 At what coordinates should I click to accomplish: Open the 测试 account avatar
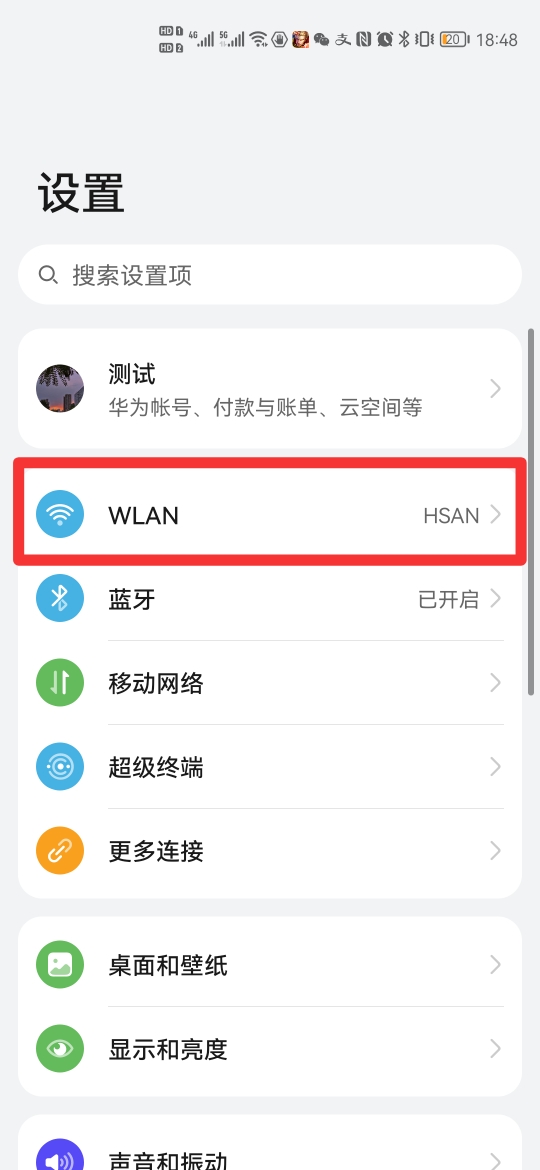point(60,389)
